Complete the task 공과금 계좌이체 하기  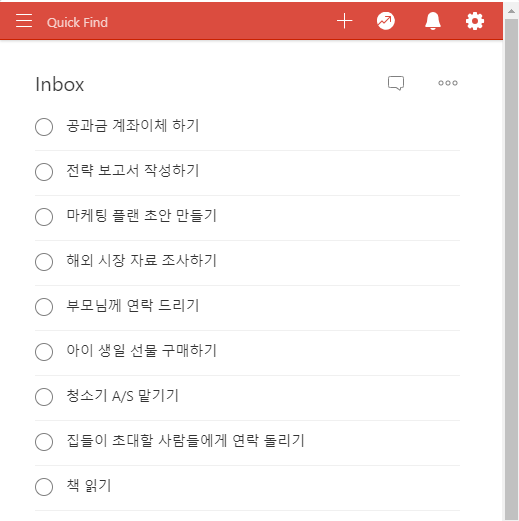coord(44,127)
